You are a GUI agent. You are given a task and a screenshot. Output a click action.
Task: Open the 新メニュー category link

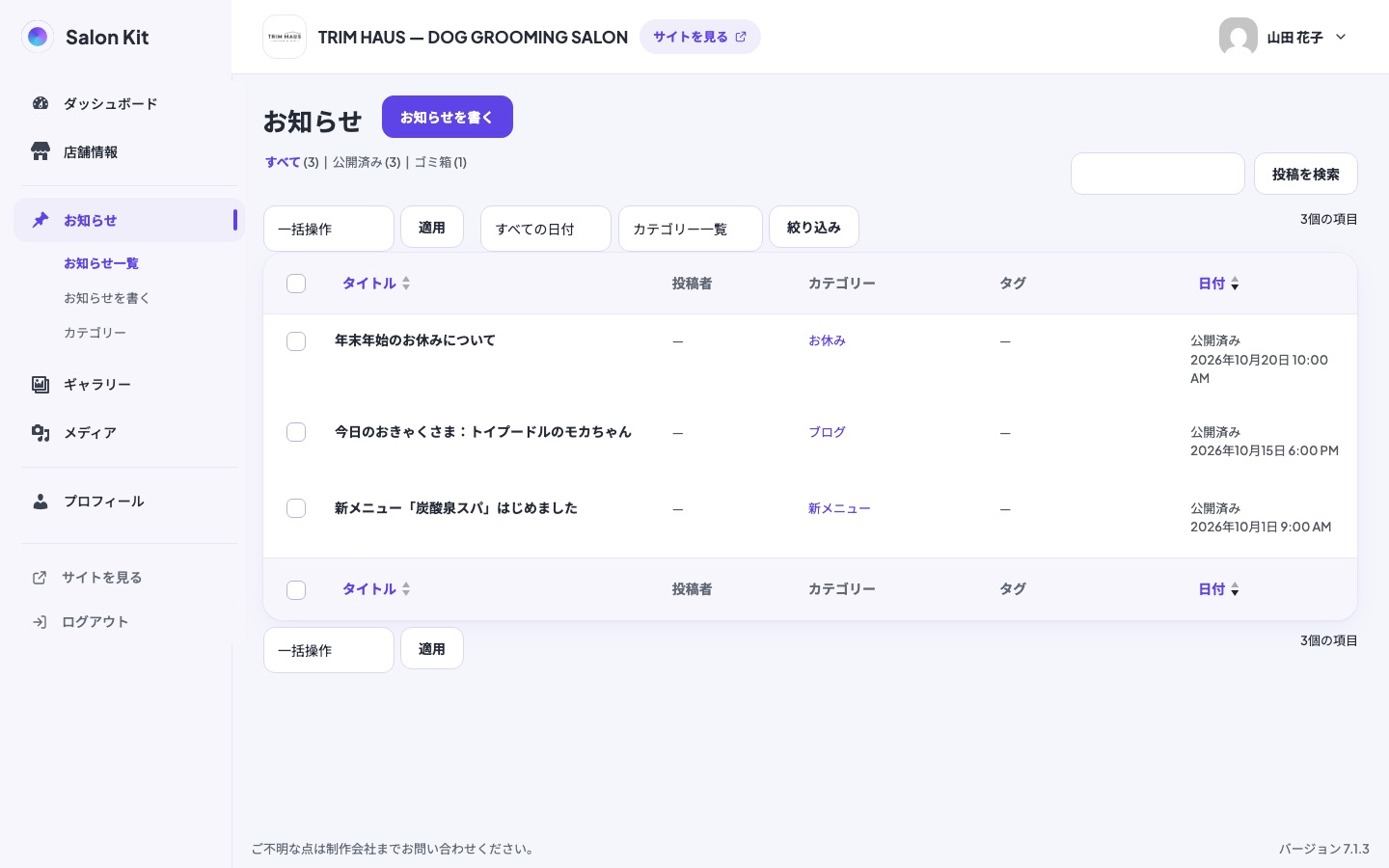(x=839, y=508)
